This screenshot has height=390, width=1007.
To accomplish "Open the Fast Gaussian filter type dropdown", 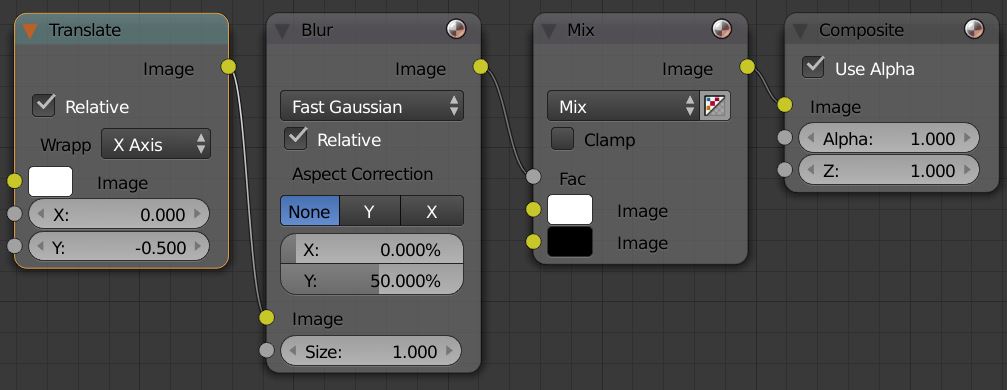I will click(x=372, y=106).
